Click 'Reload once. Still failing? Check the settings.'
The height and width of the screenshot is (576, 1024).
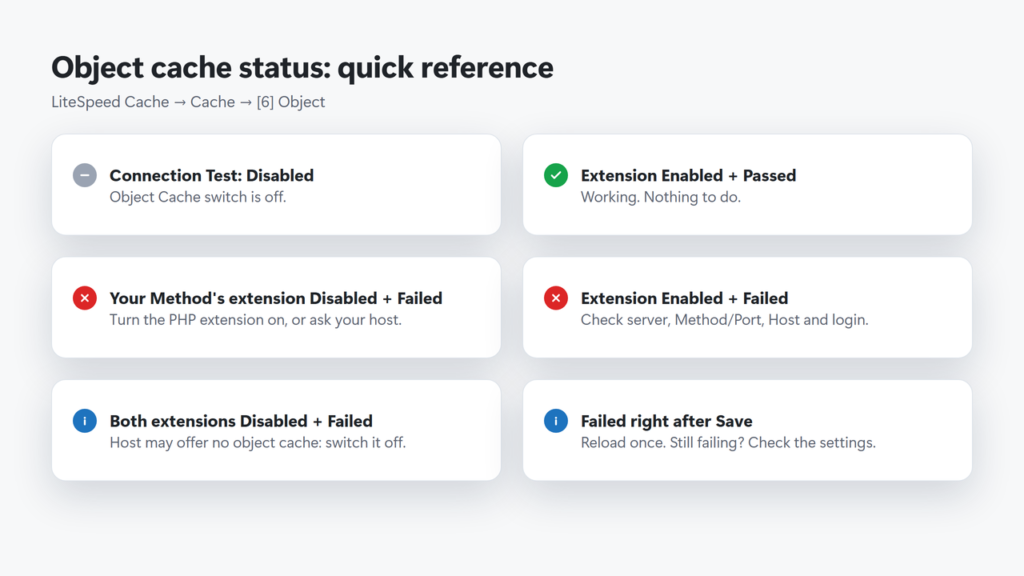pyautogui.click(x=728, y=443)
